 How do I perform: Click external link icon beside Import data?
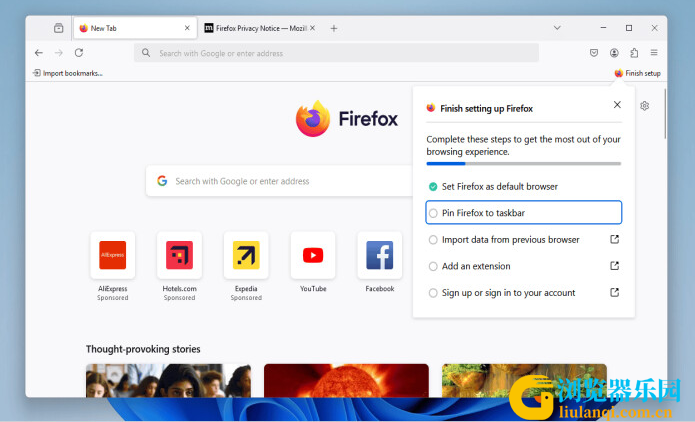click(614, 239)
